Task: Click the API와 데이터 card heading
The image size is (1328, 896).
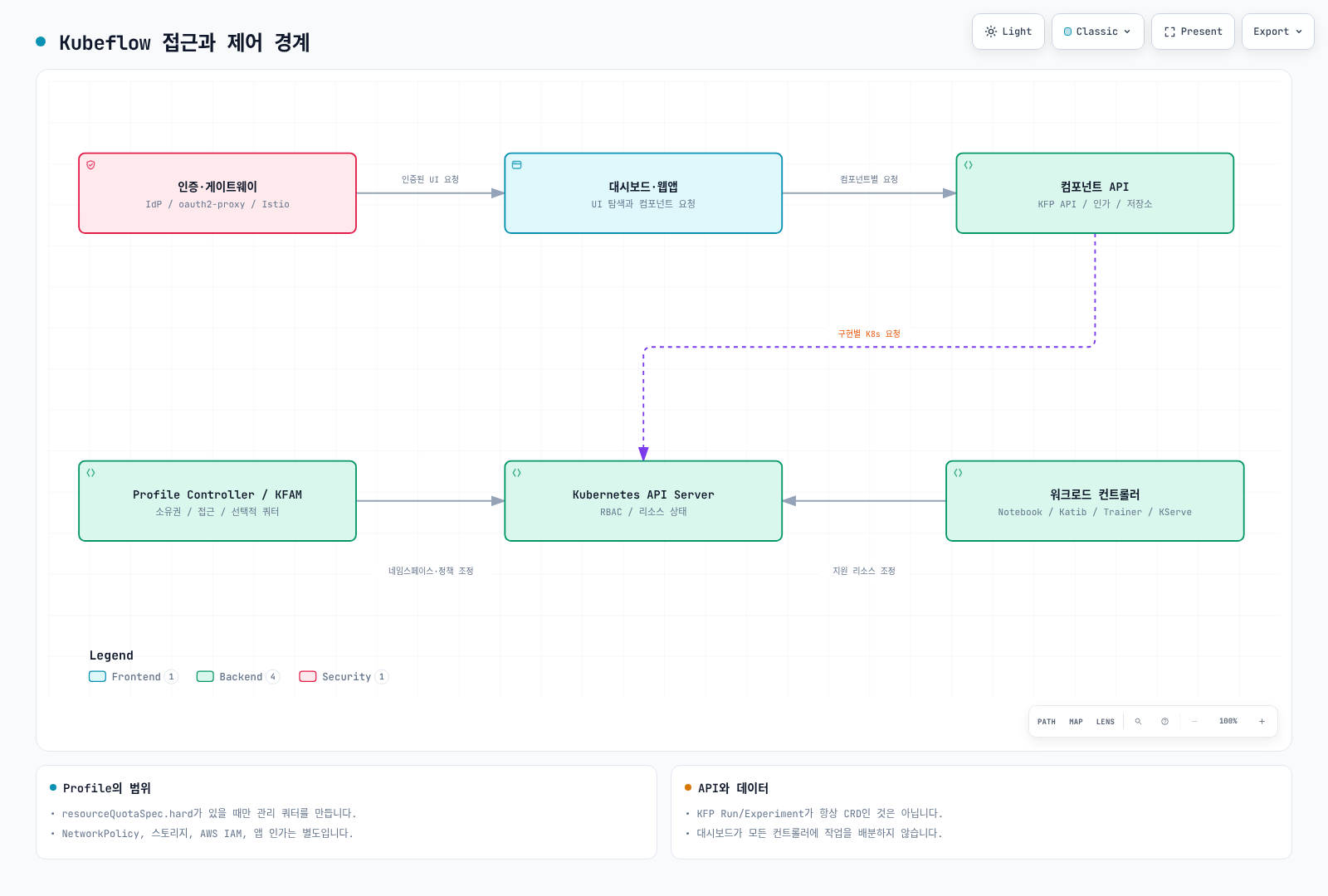Action: (x=733, y=788)
